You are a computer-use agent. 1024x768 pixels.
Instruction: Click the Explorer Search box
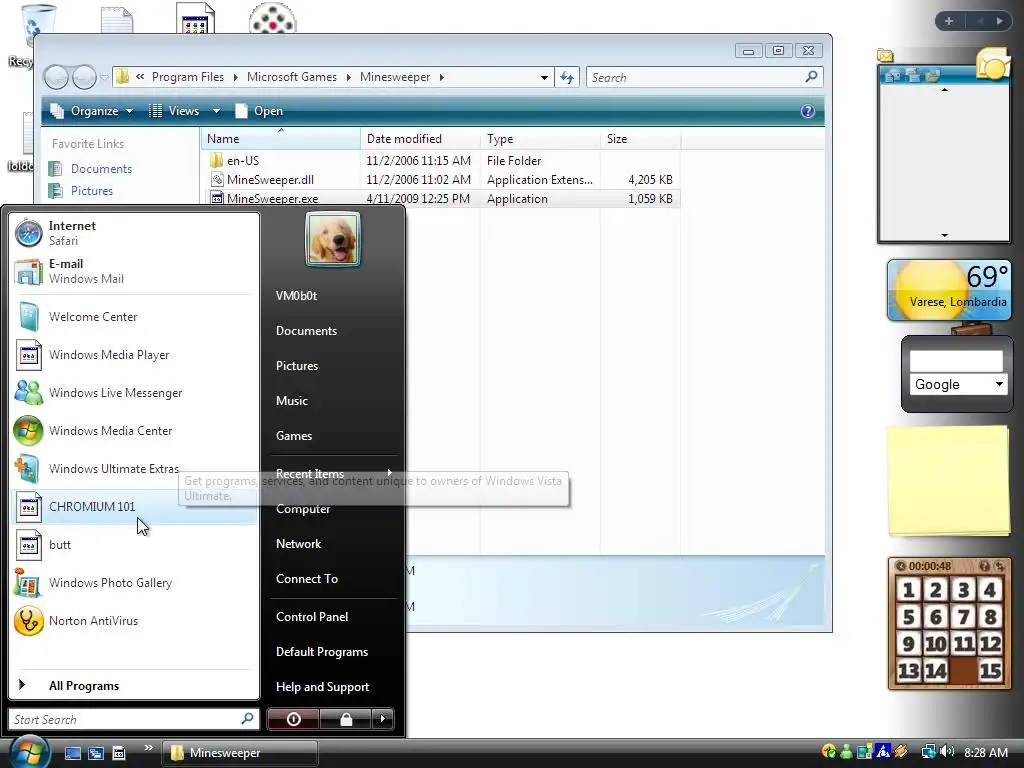click(704, 77)
